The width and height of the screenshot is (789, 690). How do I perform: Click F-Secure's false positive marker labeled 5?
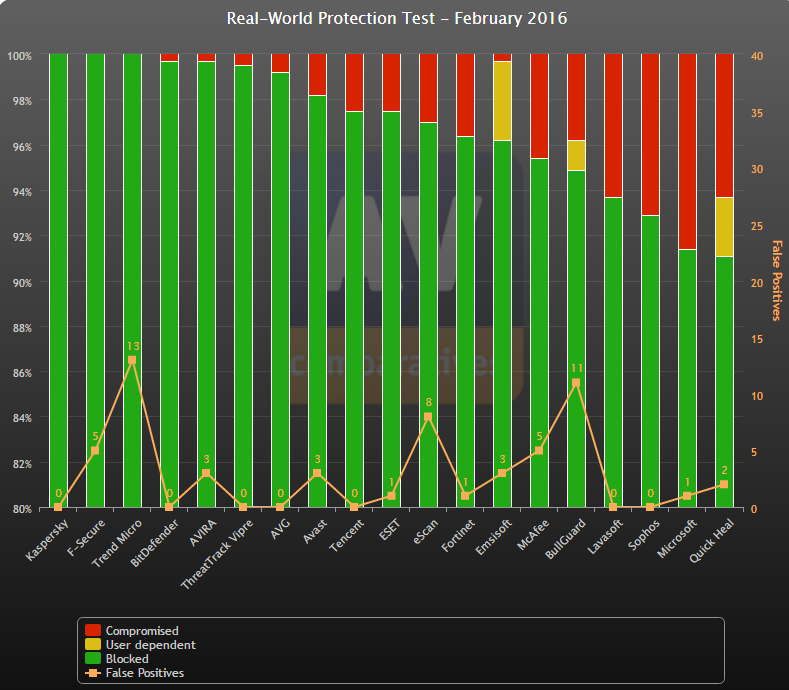tap(95, 450)
